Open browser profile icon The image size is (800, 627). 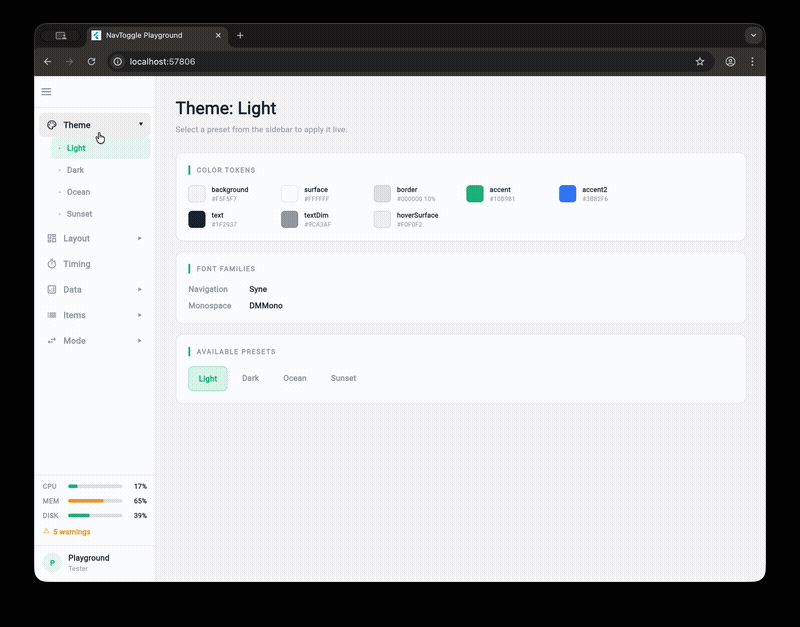coord(731,62)
